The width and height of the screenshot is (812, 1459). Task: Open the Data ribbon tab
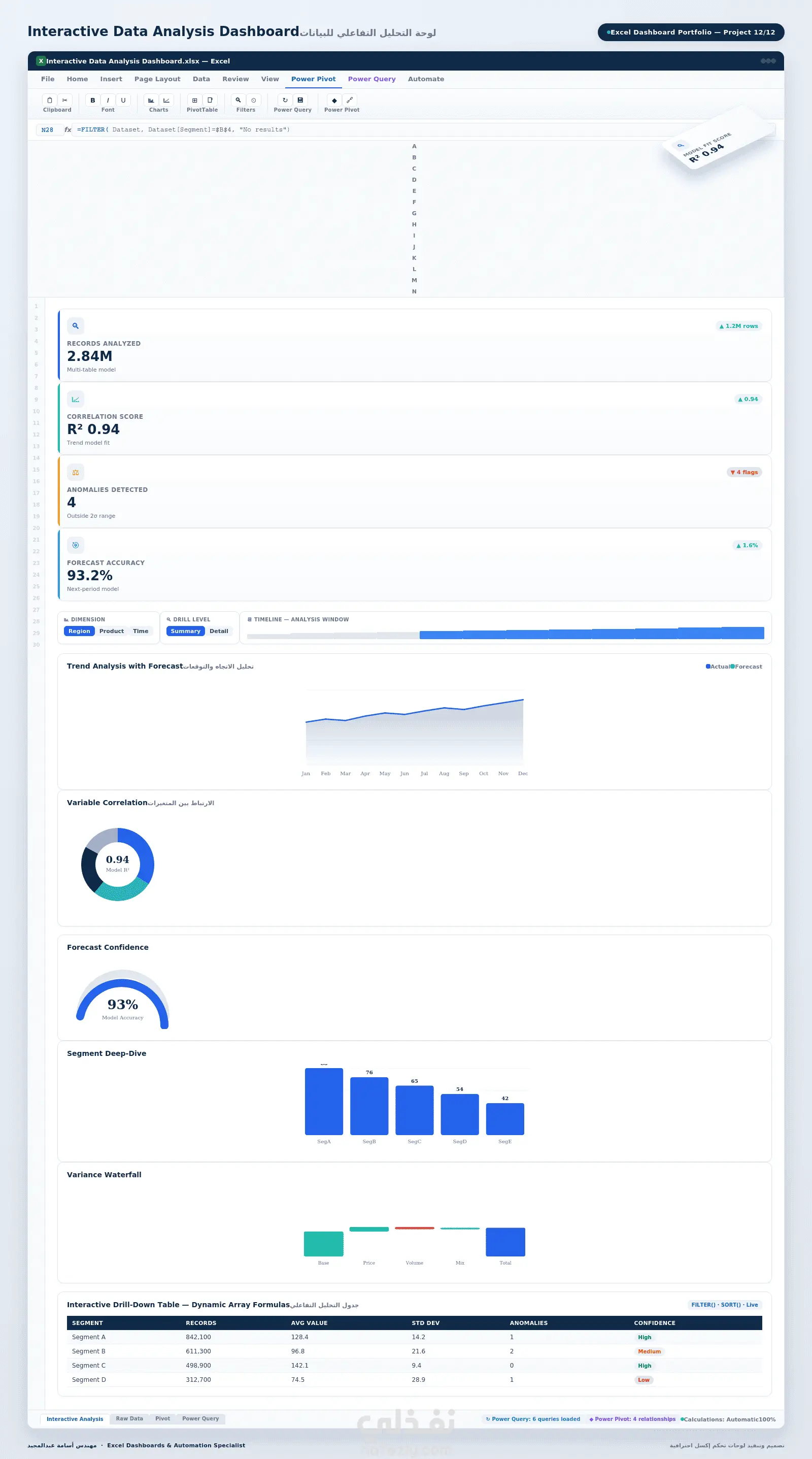[201, 79]
